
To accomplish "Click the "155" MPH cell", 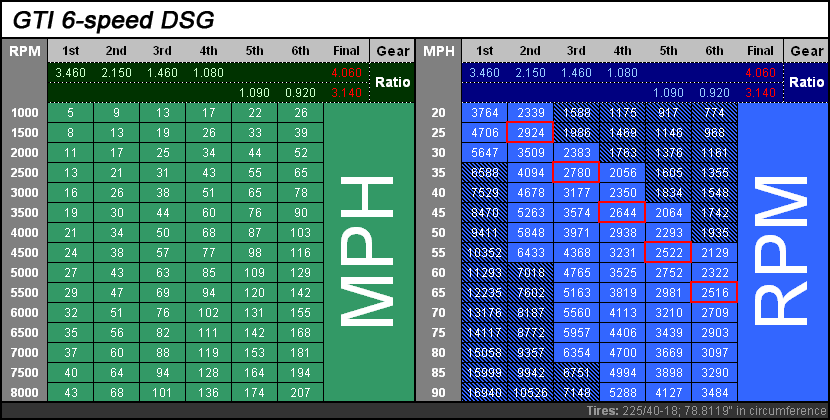I will pos(300,312).
